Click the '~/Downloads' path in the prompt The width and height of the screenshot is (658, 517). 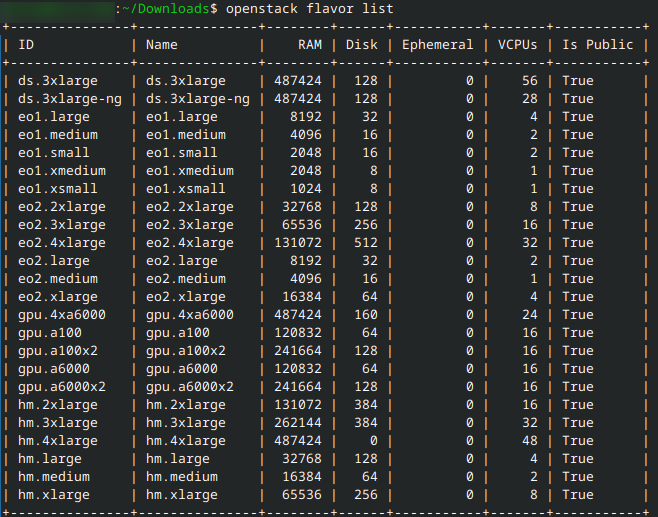tap(166, 9)
